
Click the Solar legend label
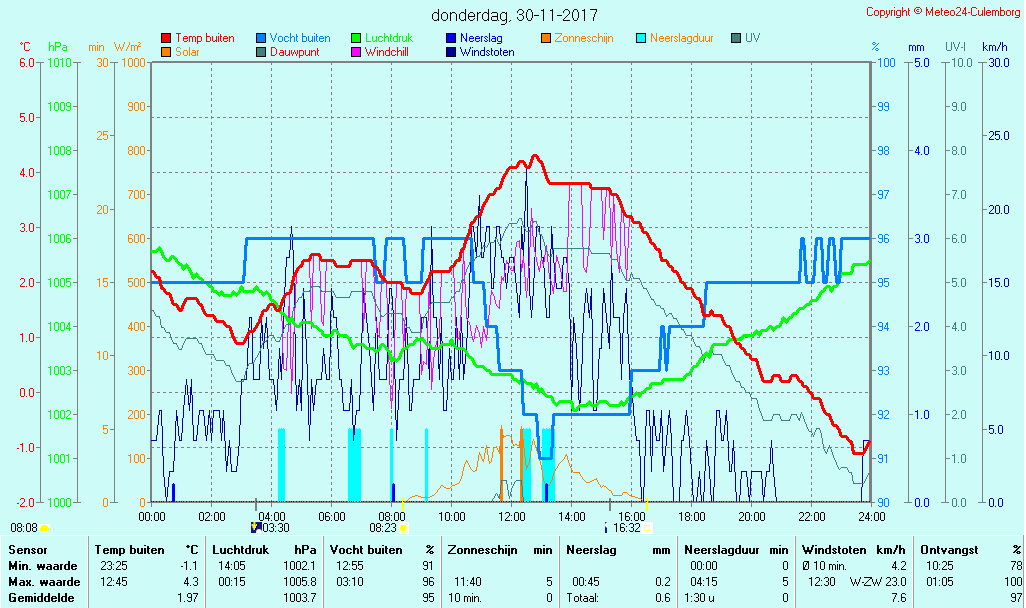pyautogui.click(x=188, y=52)
